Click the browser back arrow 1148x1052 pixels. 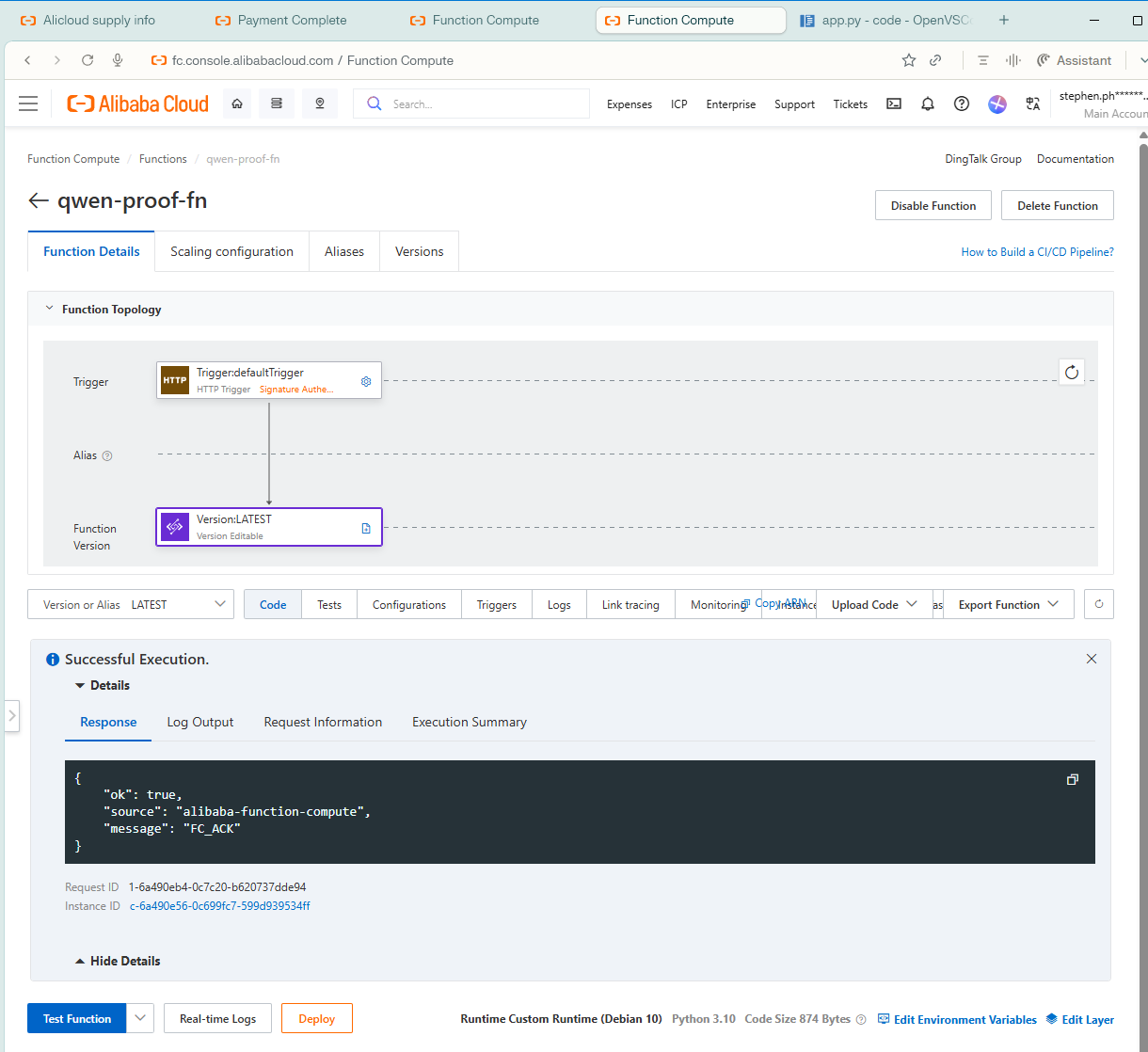tap(27, 60)
